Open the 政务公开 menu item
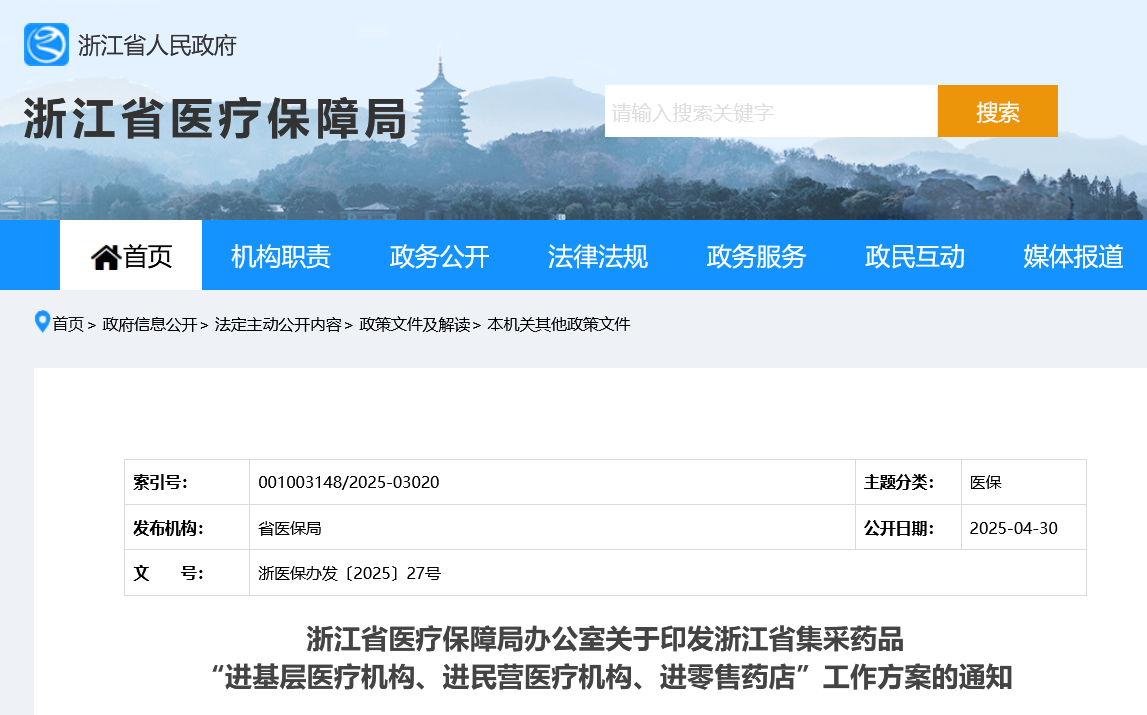Image resolution: width=1147 pixels, height=715 pixels. 440,257
